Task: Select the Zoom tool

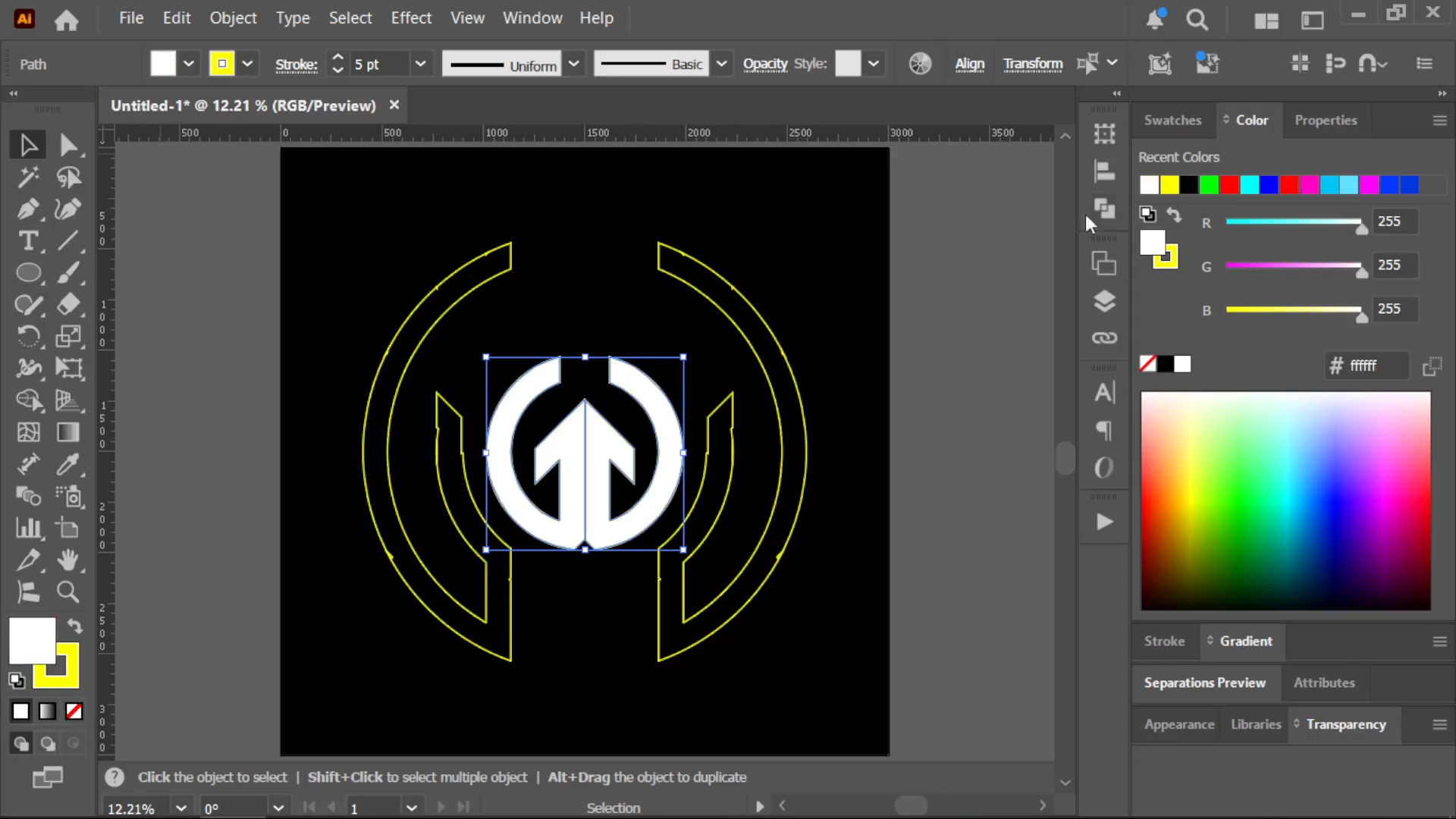Action: click(68, 592)
